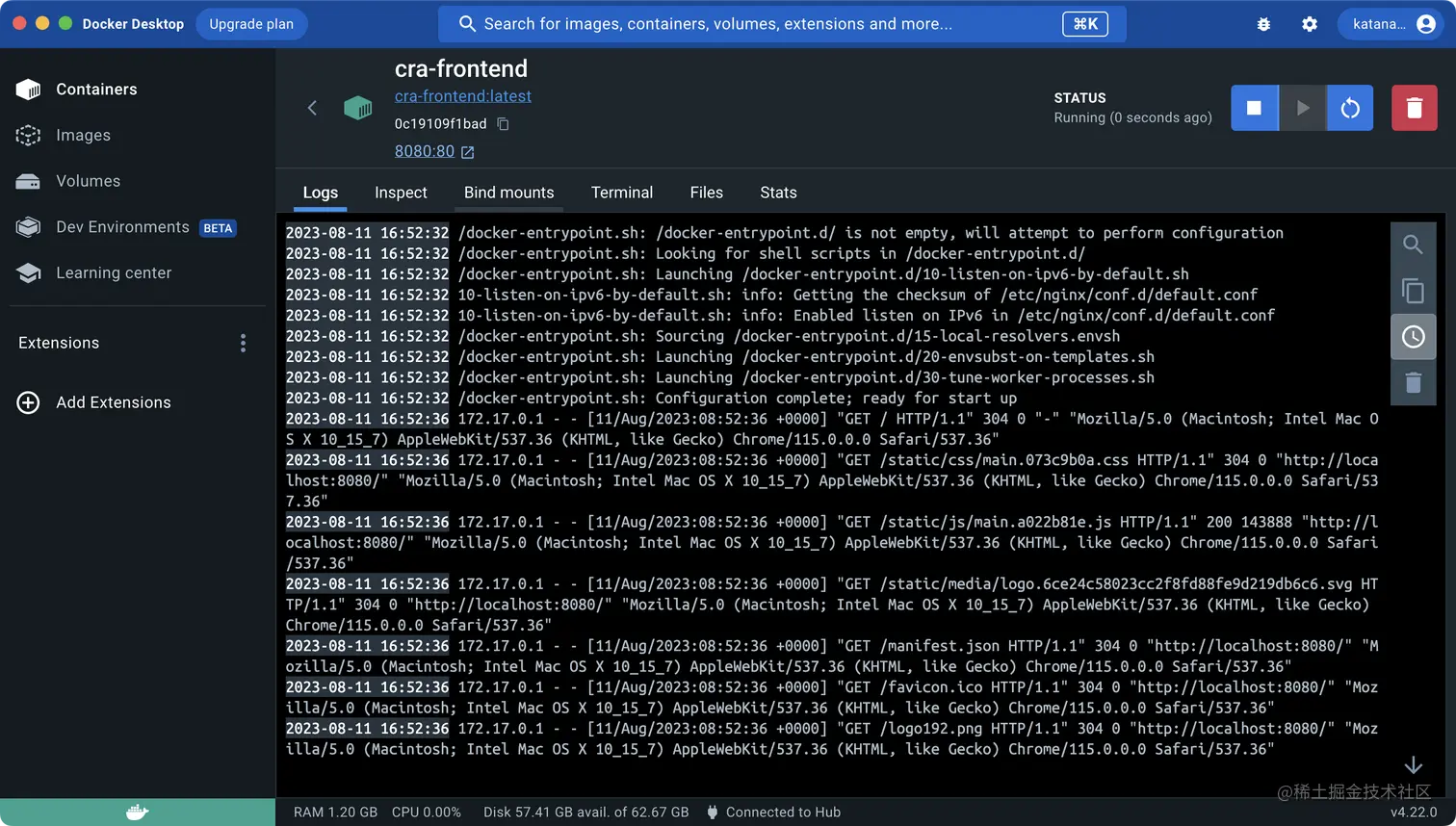Switch to the Terminal tab
This screenshot has width=1456, height=826.
pyautogui.click(x=621, y=193)
